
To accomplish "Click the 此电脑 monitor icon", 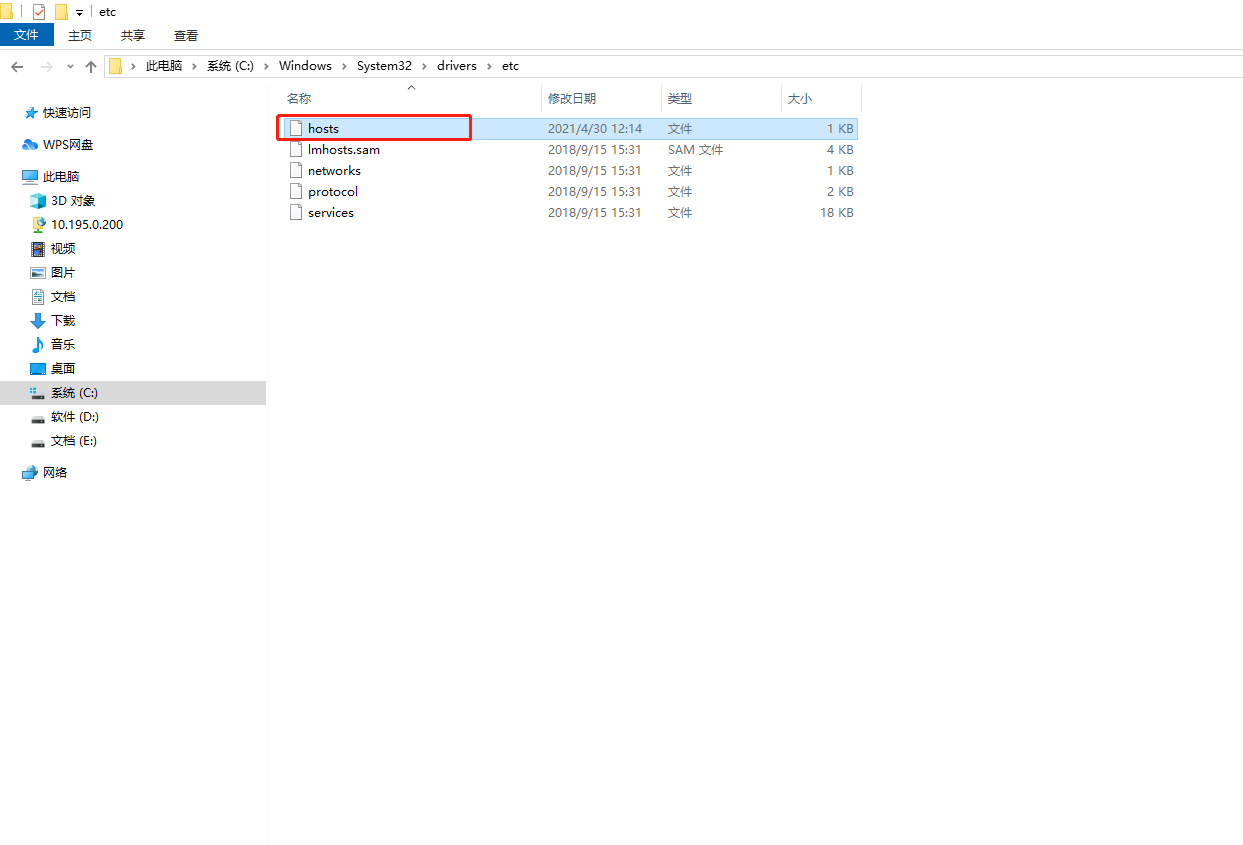I will (x=30, y=176).
